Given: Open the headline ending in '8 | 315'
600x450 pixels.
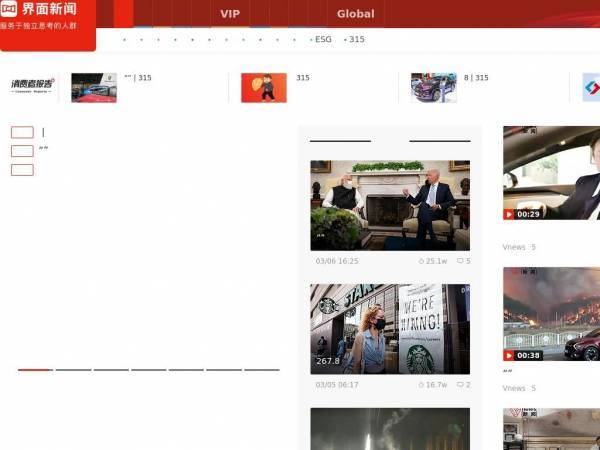Looking at the screenshot, I should coord(476,78).
